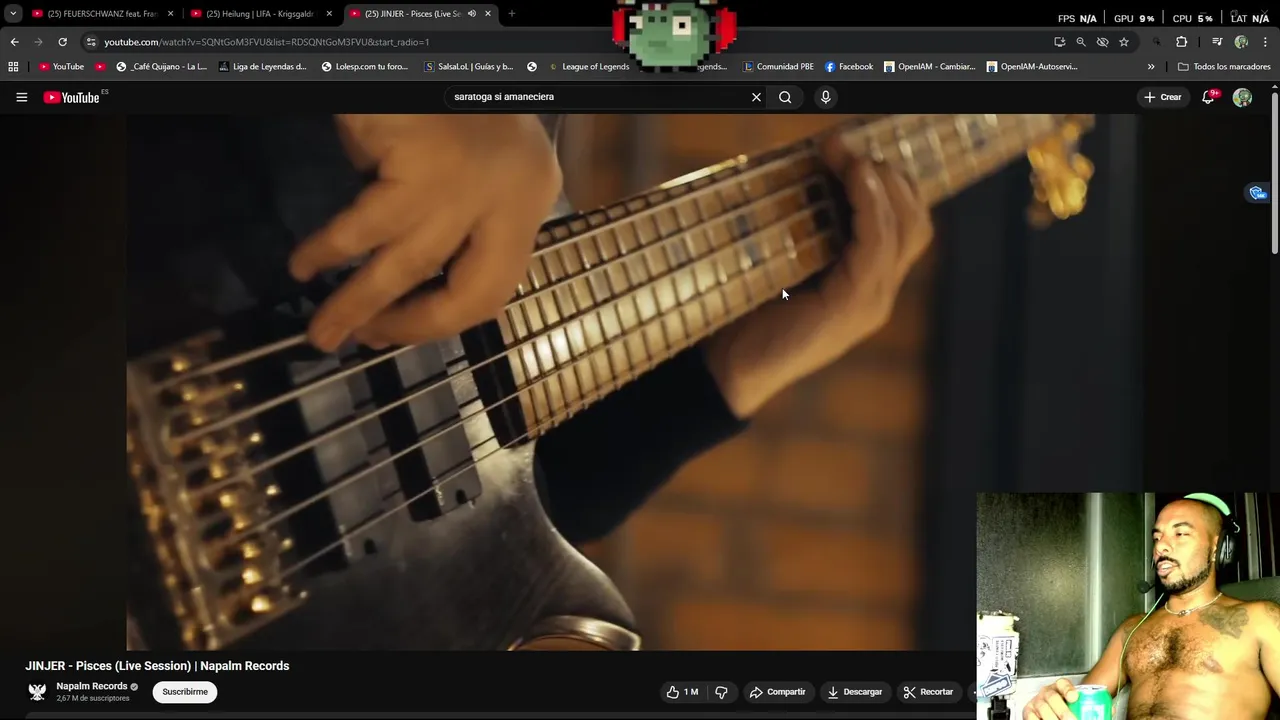
Task: Open the Café Quijano bookmark
Action: (x=162, y=67)
